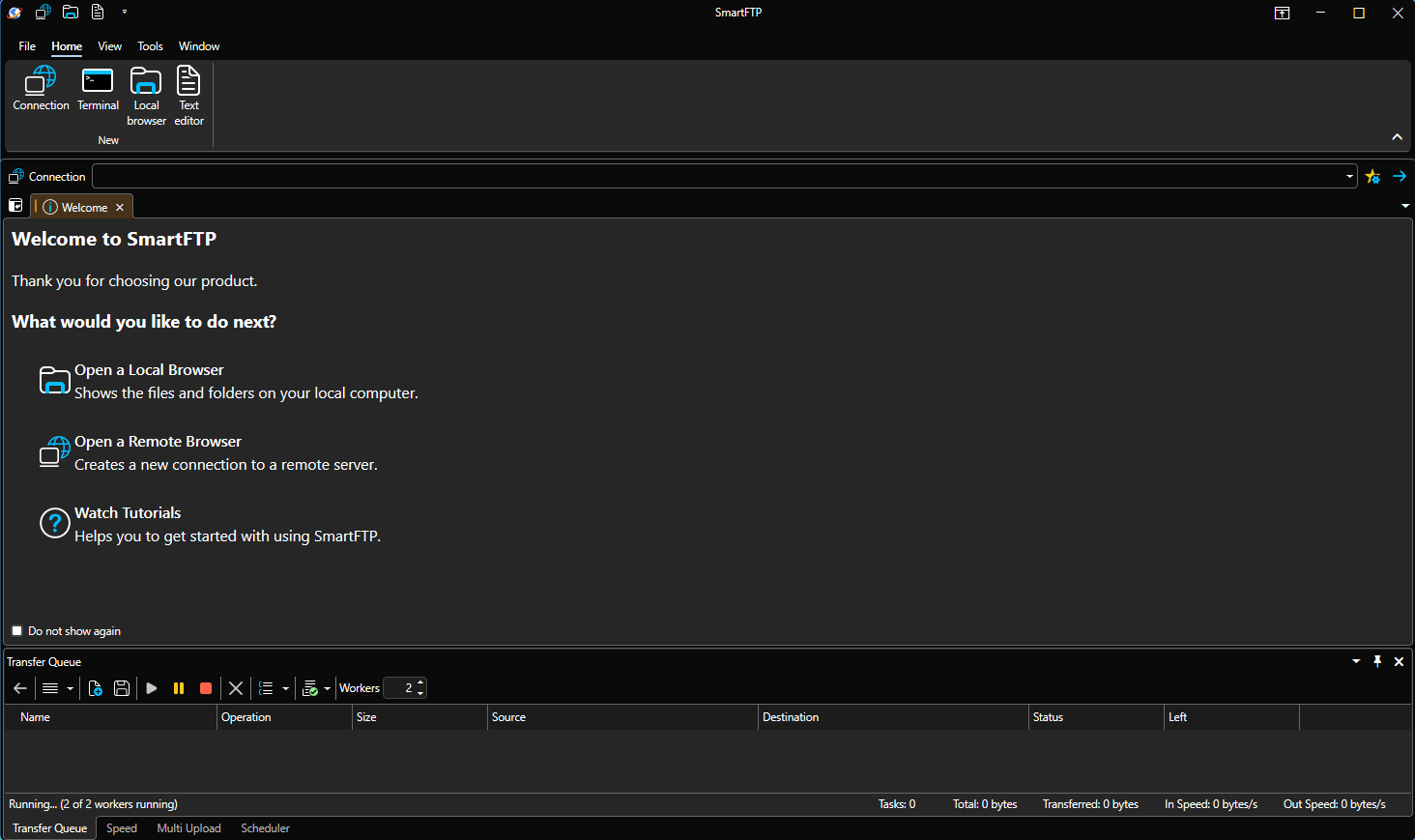The height and width of the screenshot is (840, 1415).
Task: Click into the Connection address input field
Action: pos(717,176)
